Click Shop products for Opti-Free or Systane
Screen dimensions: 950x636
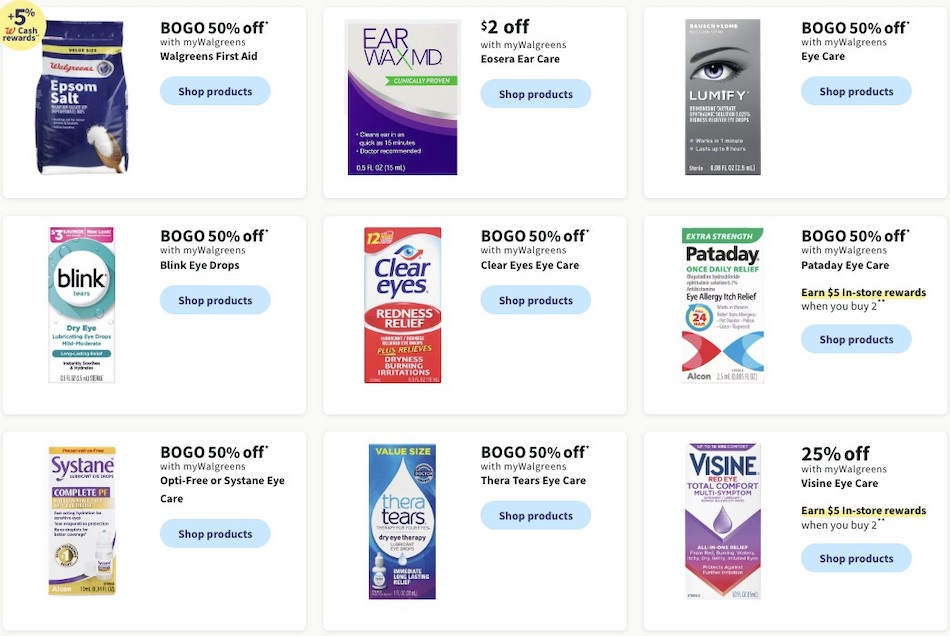tap(214, 533)
